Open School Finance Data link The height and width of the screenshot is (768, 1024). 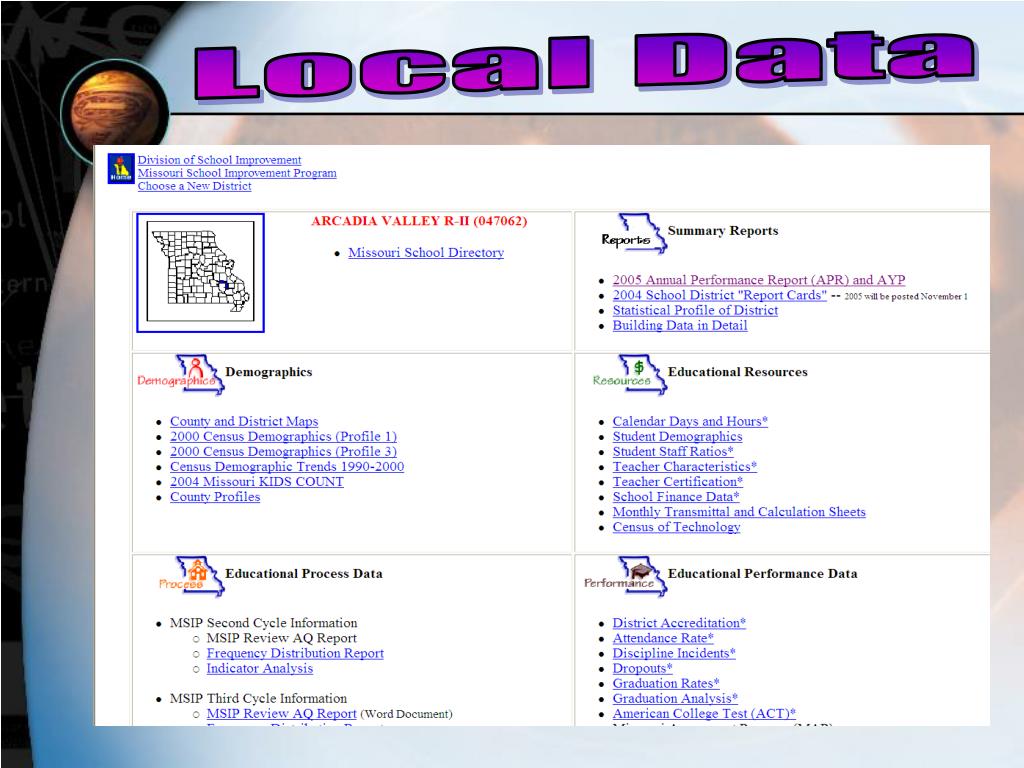pyautogui.click(x=676, y=497)
